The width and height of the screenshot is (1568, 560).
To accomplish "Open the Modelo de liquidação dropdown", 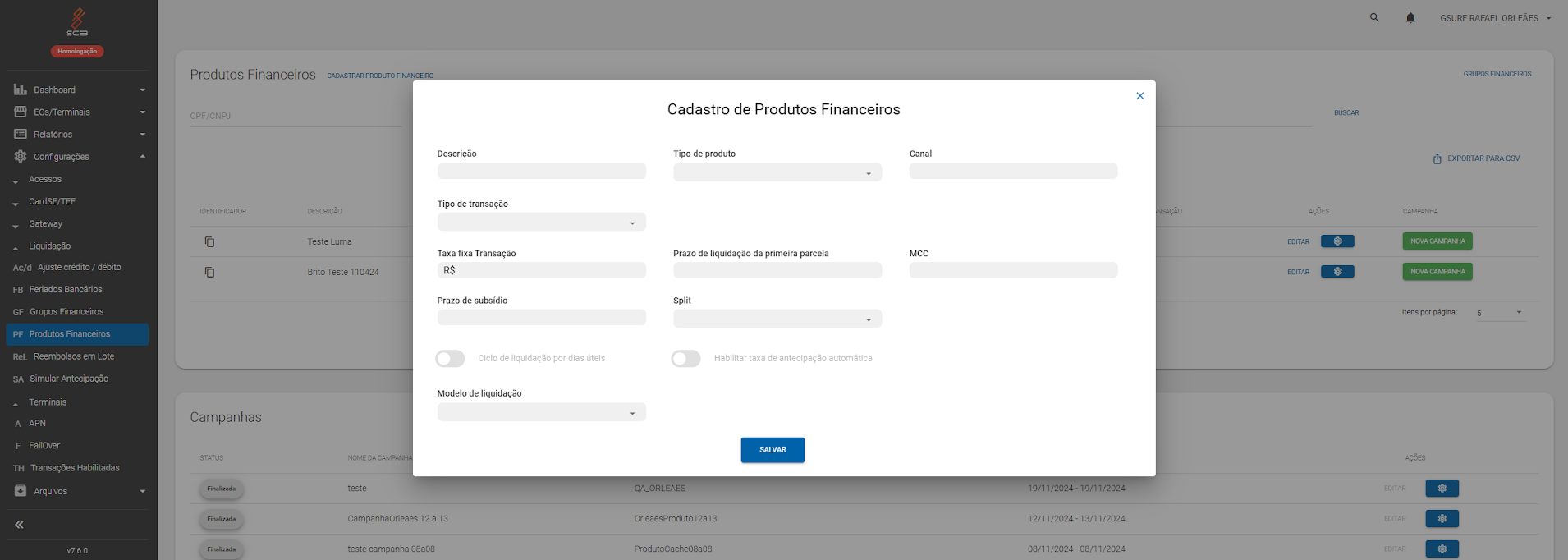I will (x=541, y=412).
